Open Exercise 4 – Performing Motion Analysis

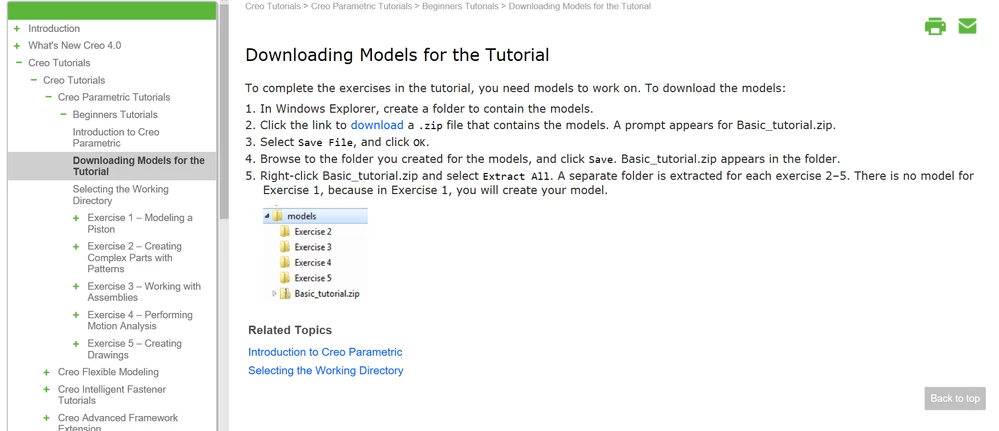pos(140,321)
